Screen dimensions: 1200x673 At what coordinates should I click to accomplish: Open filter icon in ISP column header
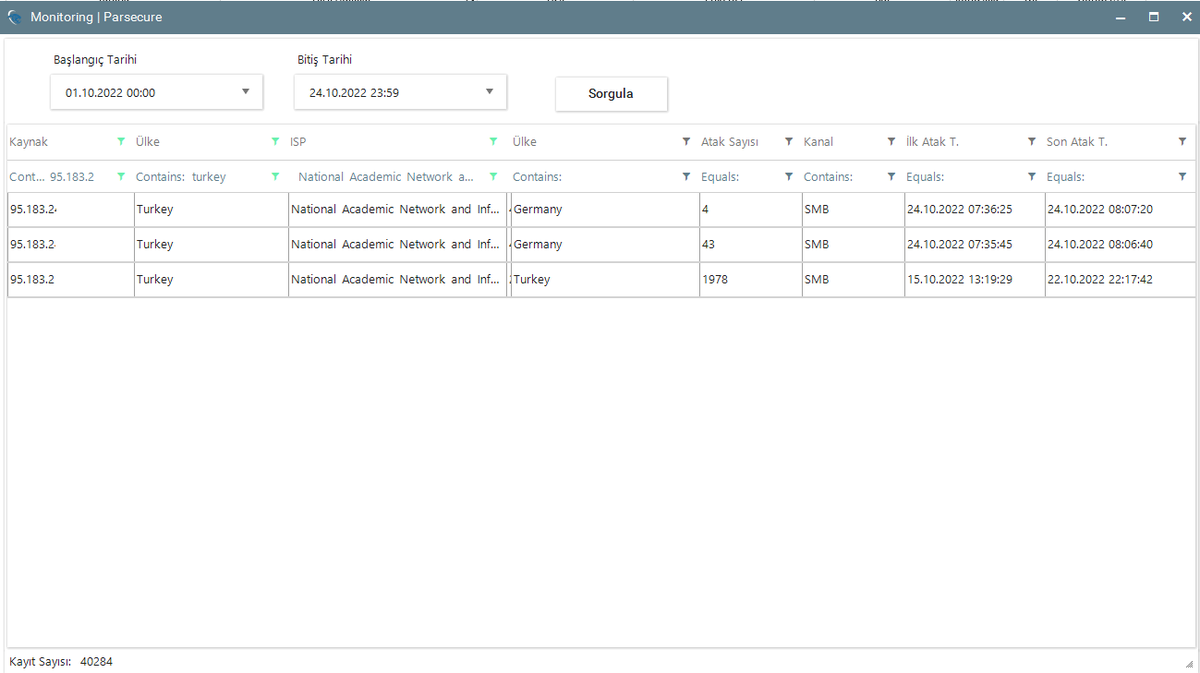[x=493, y=142]
